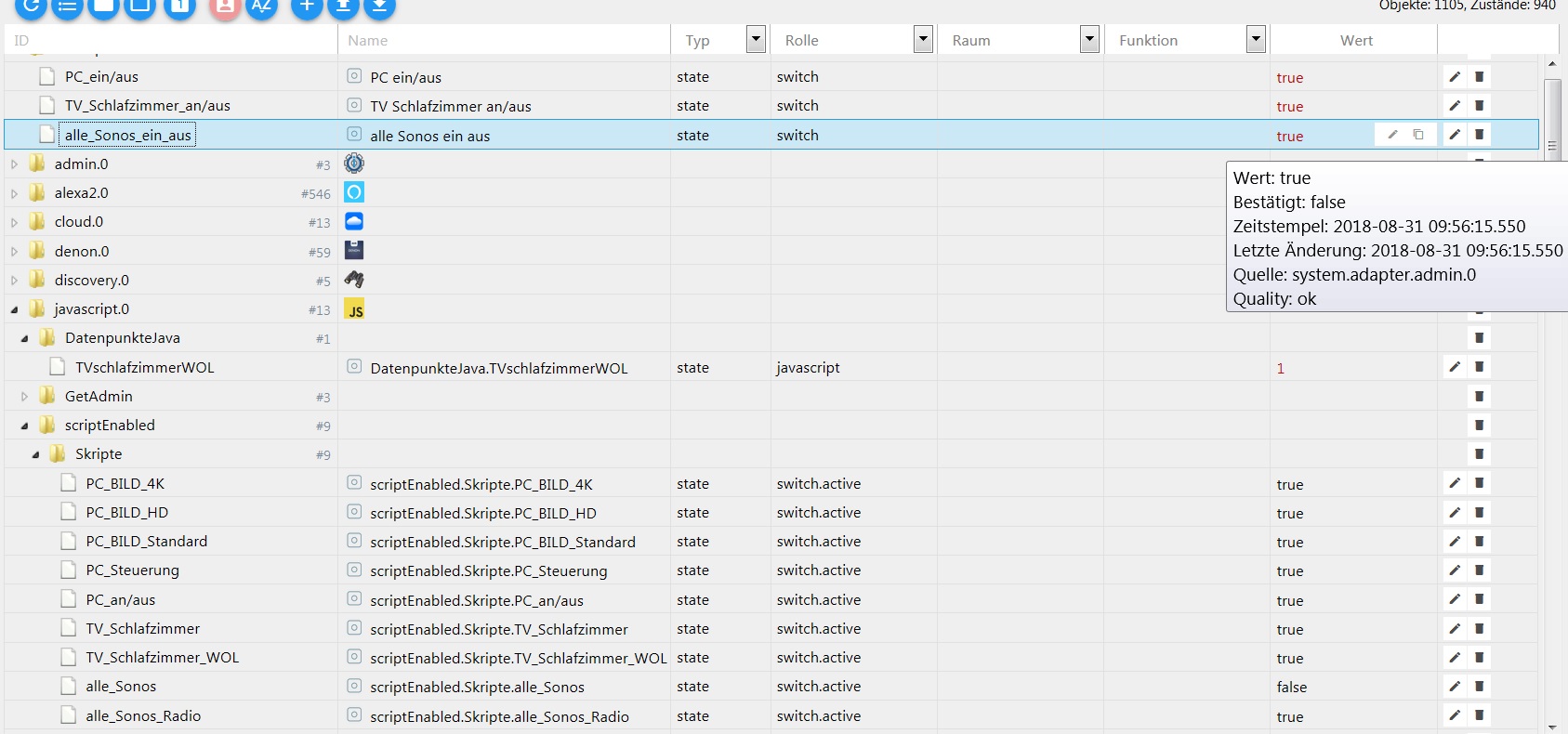Click the denon.0 adapter icon

pos(354,250)
